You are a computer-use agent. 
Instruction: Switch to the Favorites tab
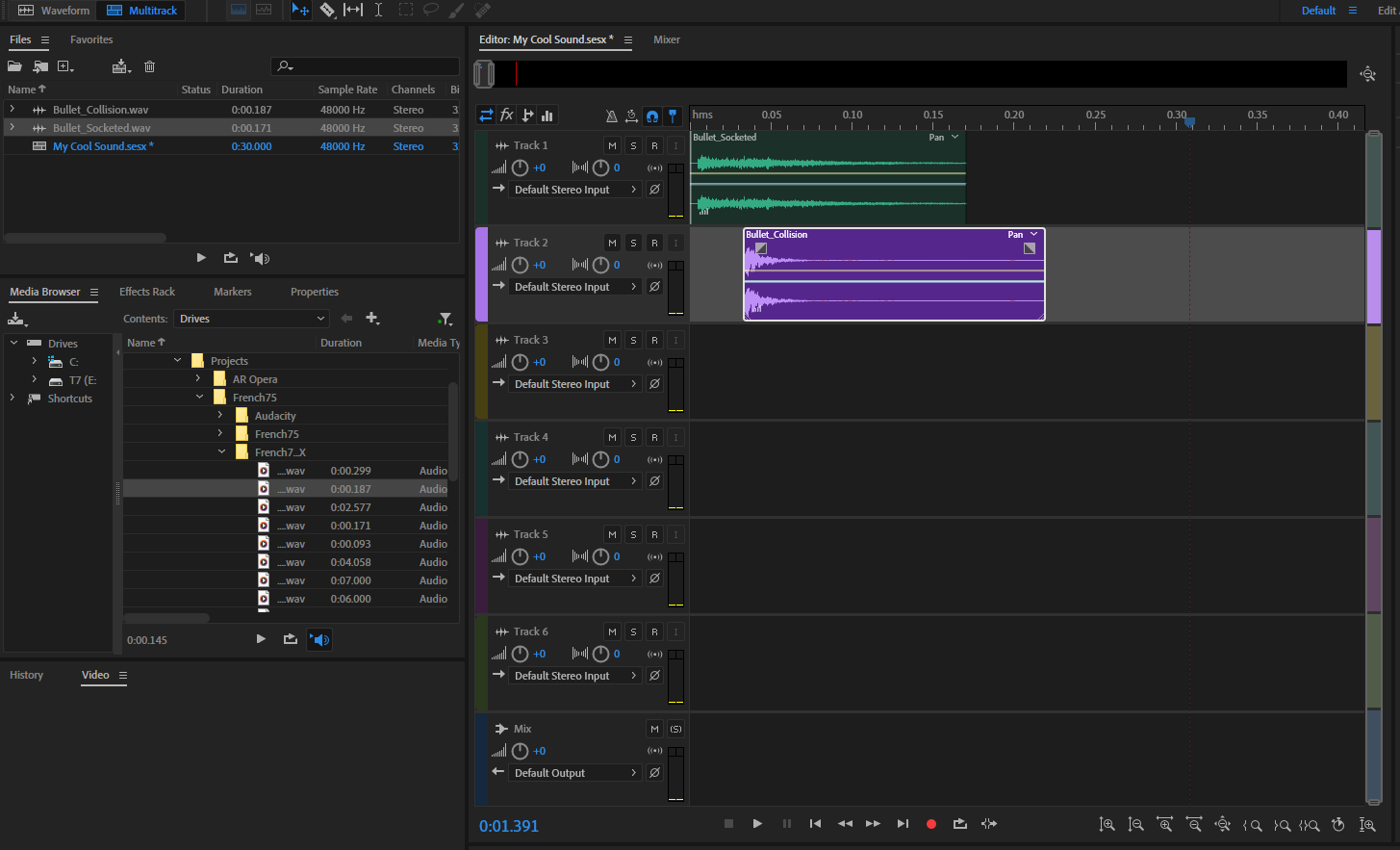[91, 39]
